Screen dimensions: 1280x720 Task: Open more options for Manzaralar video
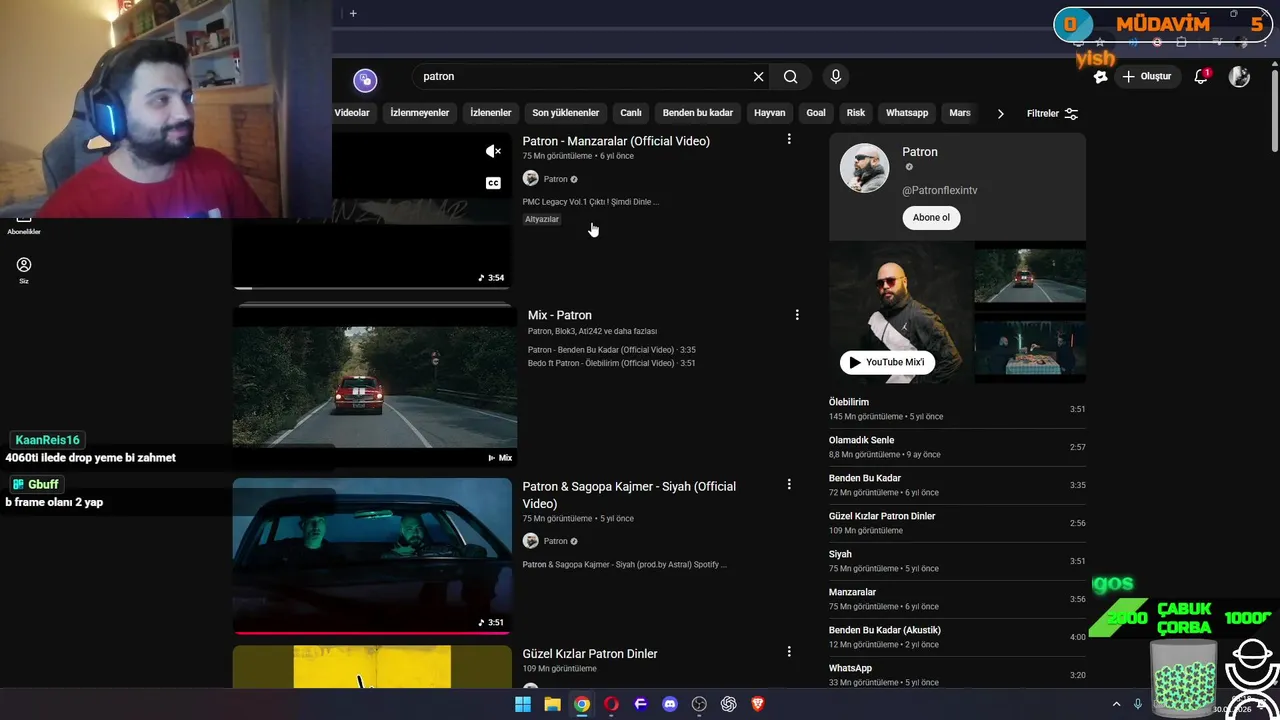tap(789, 140)
